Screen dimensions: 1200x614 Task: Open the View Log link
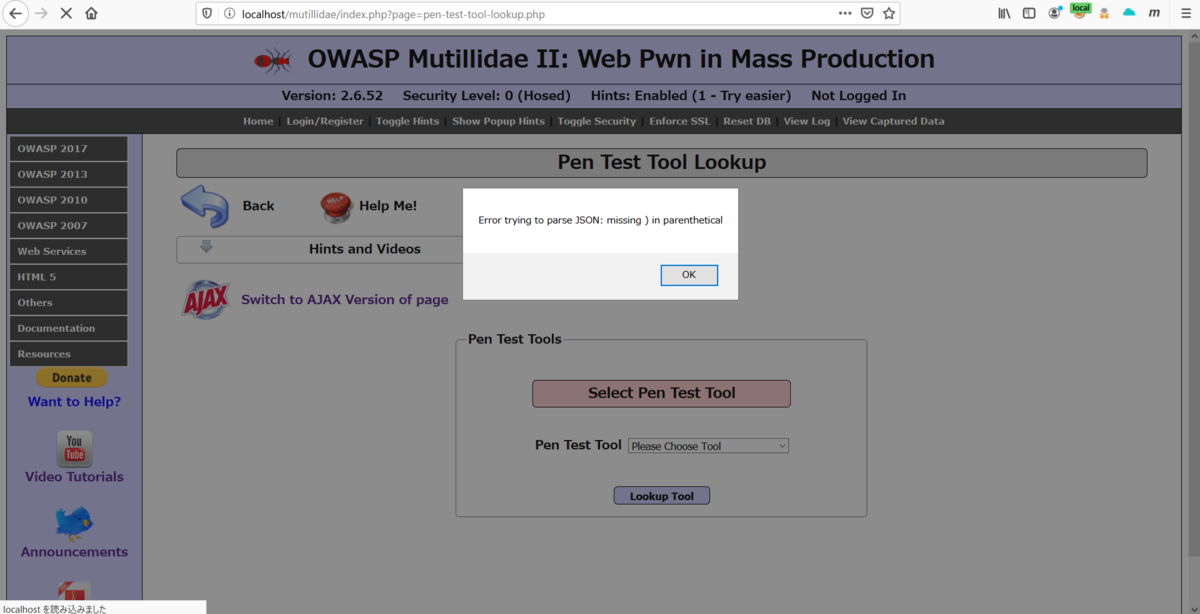pos(806,121)
